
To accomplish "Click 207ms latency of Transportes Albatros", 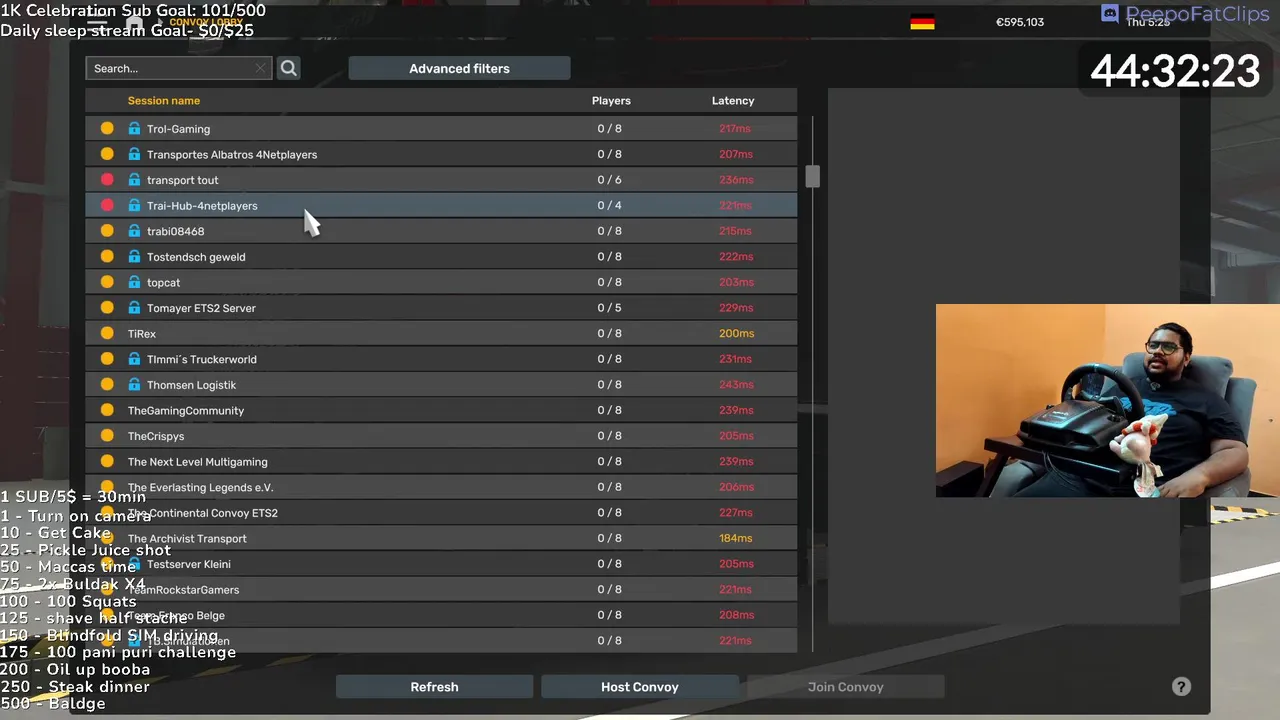I will tap(736, 154).
